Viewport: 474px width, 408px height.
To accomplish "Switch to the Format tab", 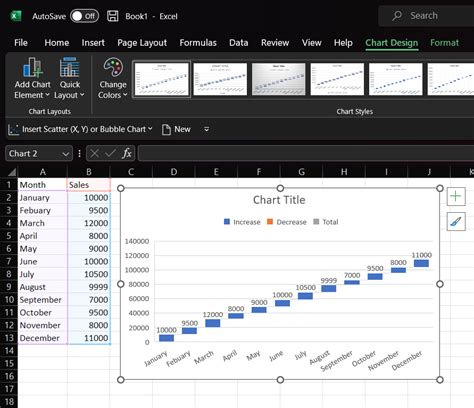I will pos(444,43).
